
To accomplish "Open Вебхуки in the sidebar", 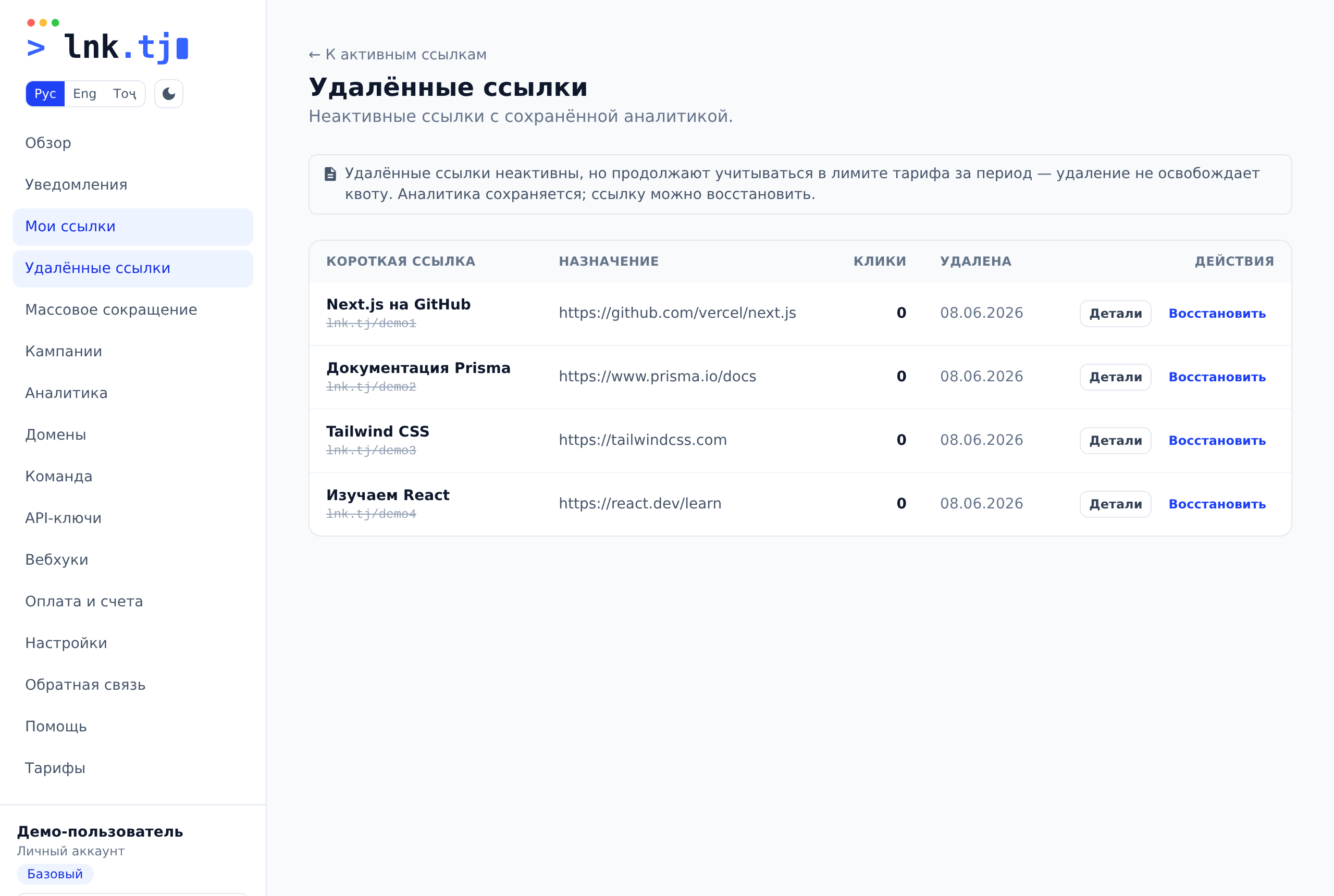I will (132, 561).
